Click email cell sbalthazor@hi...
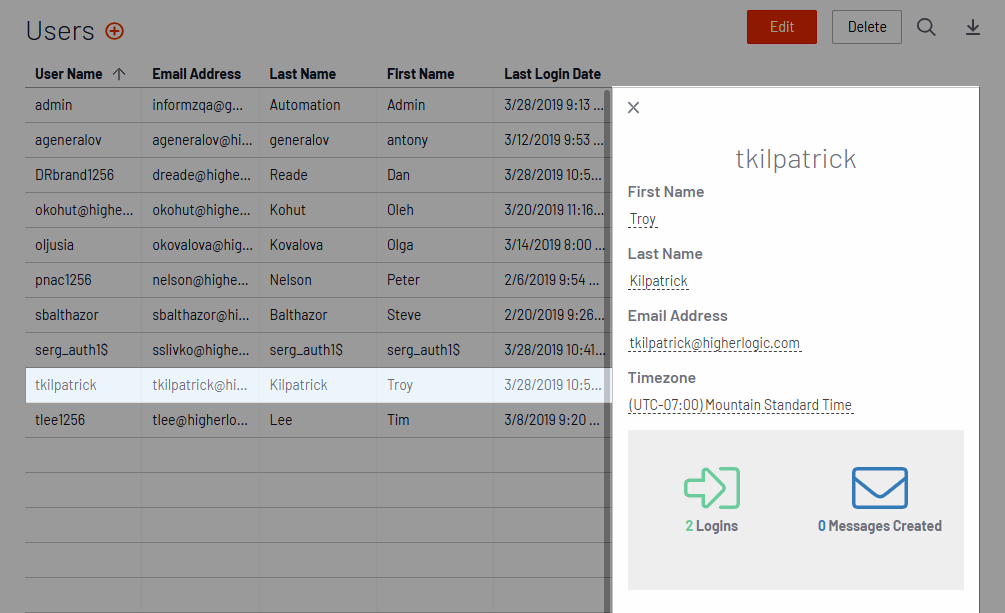Screen dimensions: 1005x613 tap(200, 315)
